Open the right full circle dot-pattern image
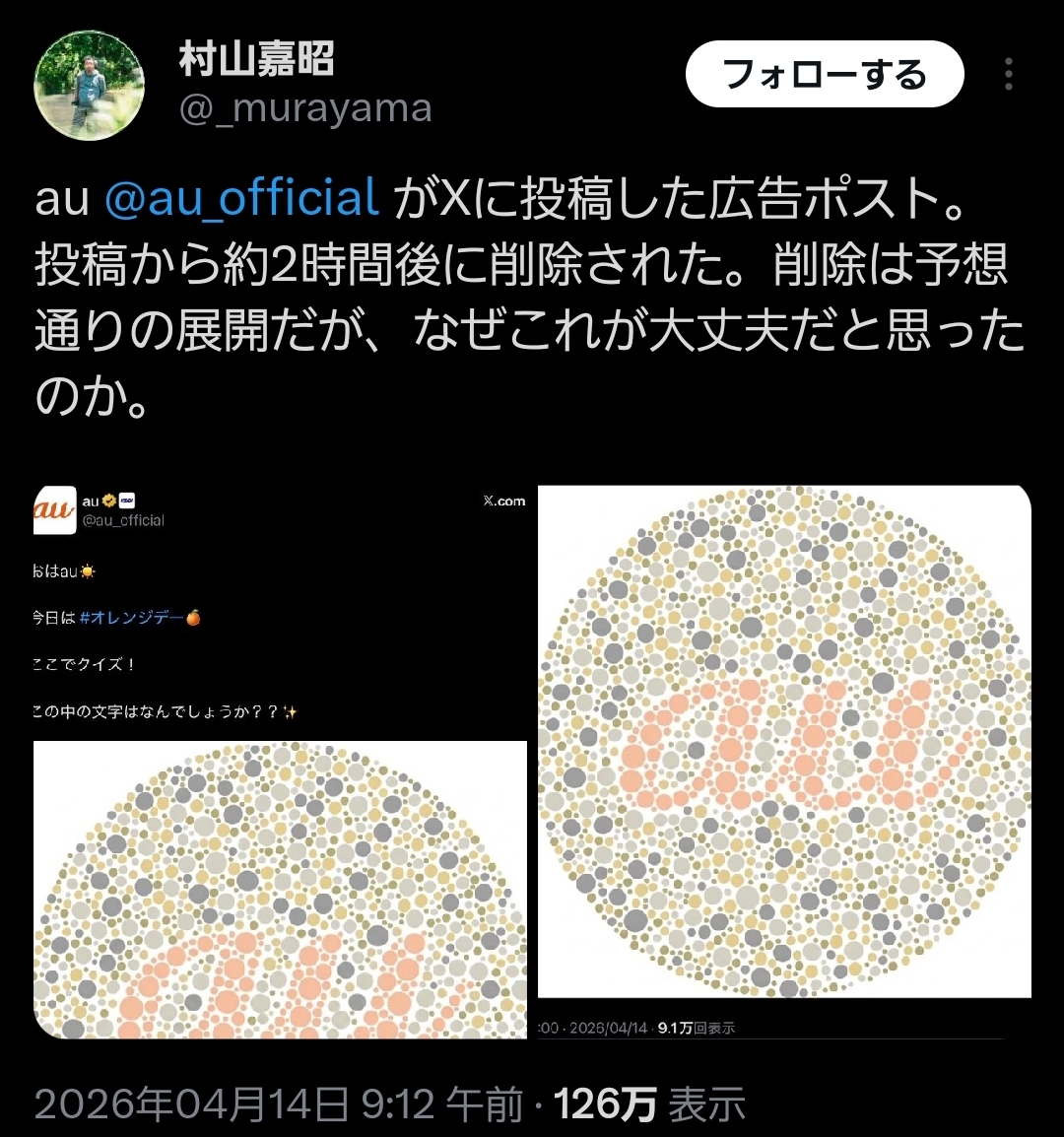Viewport: 1064px width, 1137px height. tap(784, 741)
